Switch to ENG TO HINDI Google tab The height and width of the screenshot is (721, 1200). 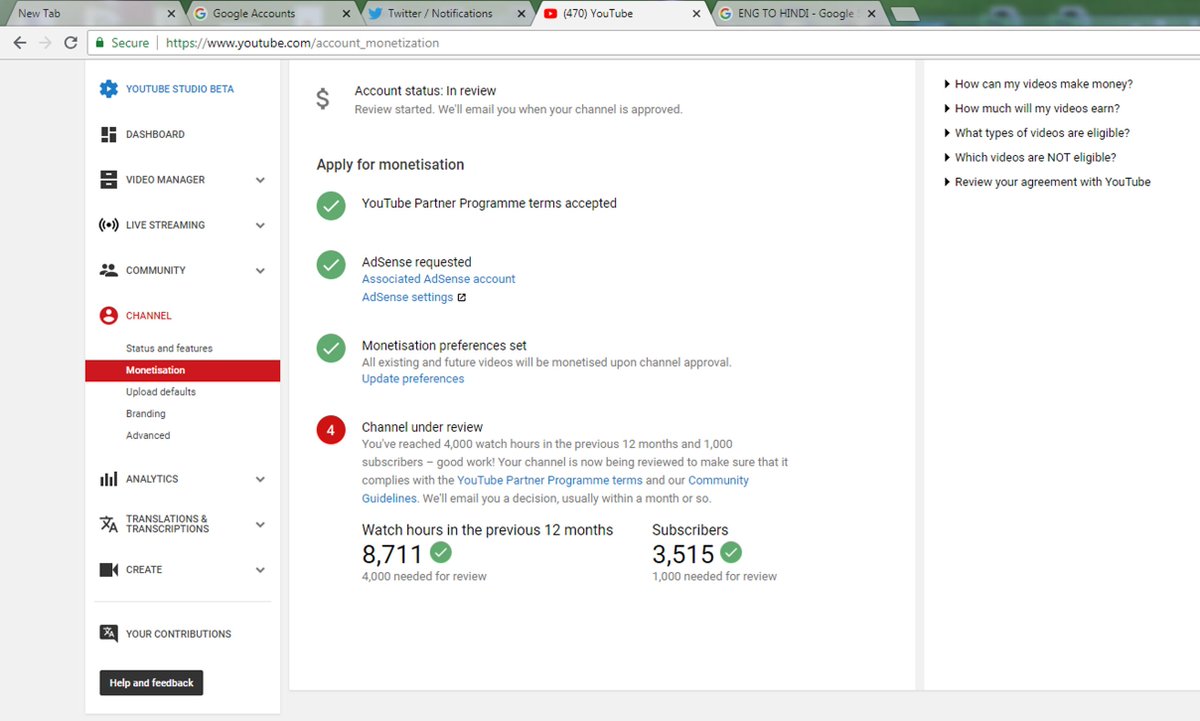pos(795,14)
